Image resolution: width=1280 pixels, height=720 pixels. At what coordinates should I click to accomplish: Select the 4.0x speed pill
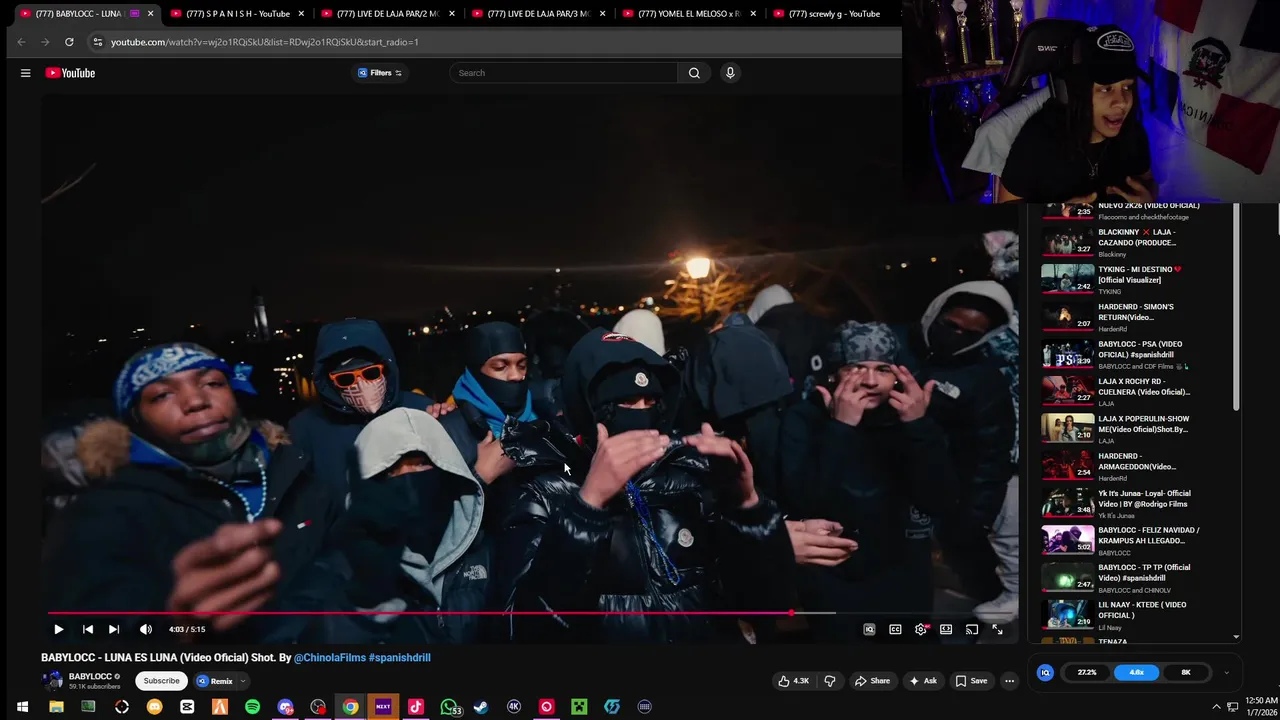click(x=1137, y=672)
